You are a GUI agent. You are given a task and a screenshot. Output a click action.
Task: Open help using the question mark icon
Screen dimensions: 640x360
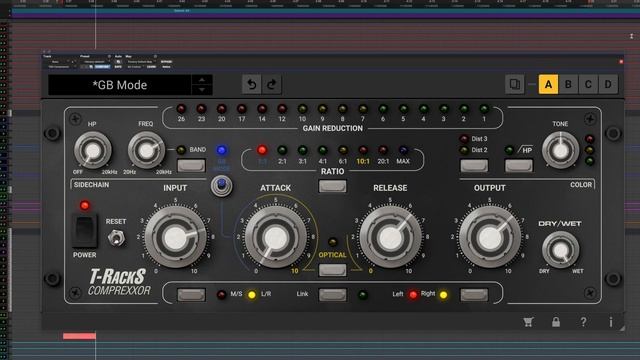pyautogui.click(x=584, y=322)
